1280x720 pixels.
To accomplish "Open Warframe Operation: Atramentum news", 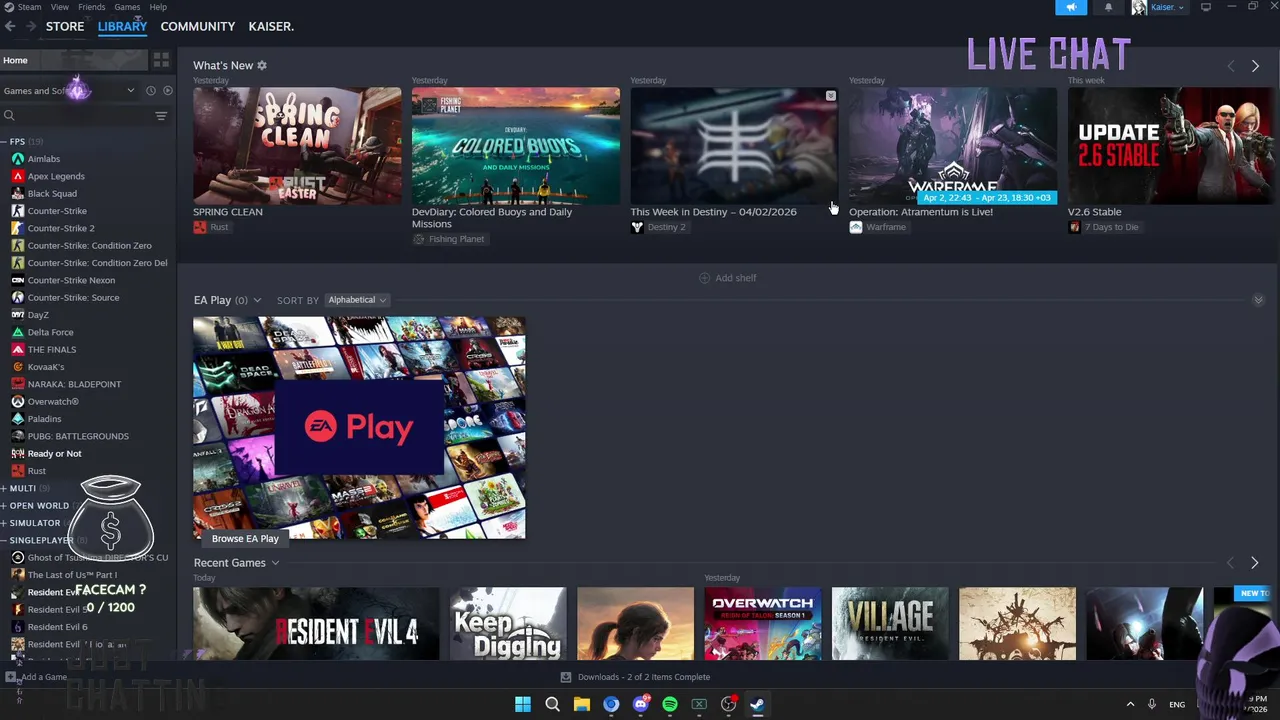I will (953, 146).
